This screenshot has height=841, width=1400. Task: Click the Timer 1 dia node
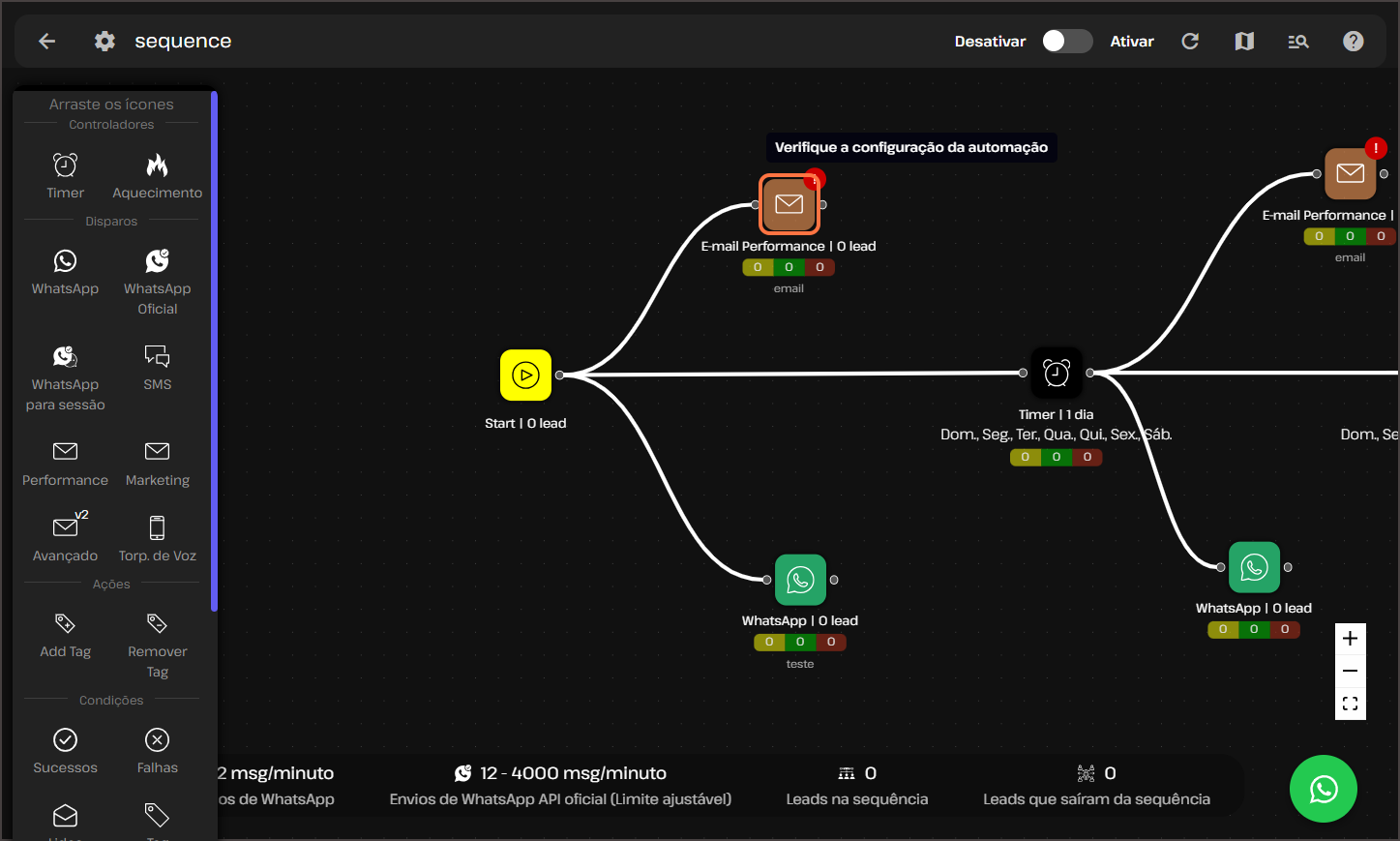[1057, 373]
